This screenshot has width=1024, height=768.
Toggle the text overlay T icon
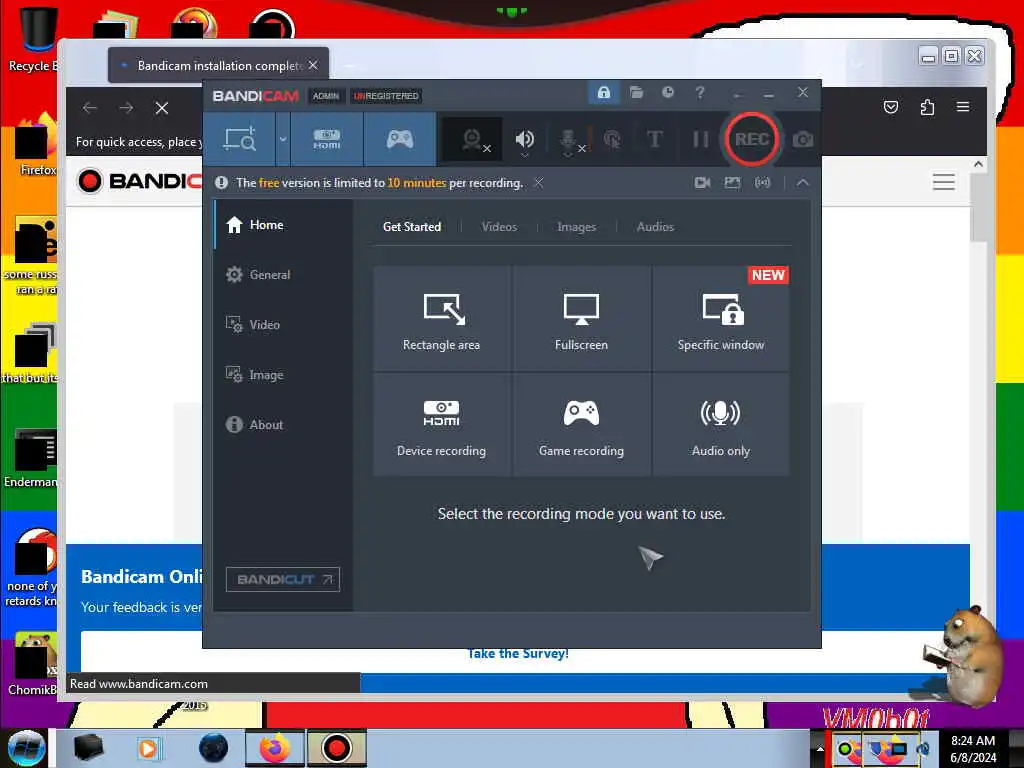coord(654,139)
